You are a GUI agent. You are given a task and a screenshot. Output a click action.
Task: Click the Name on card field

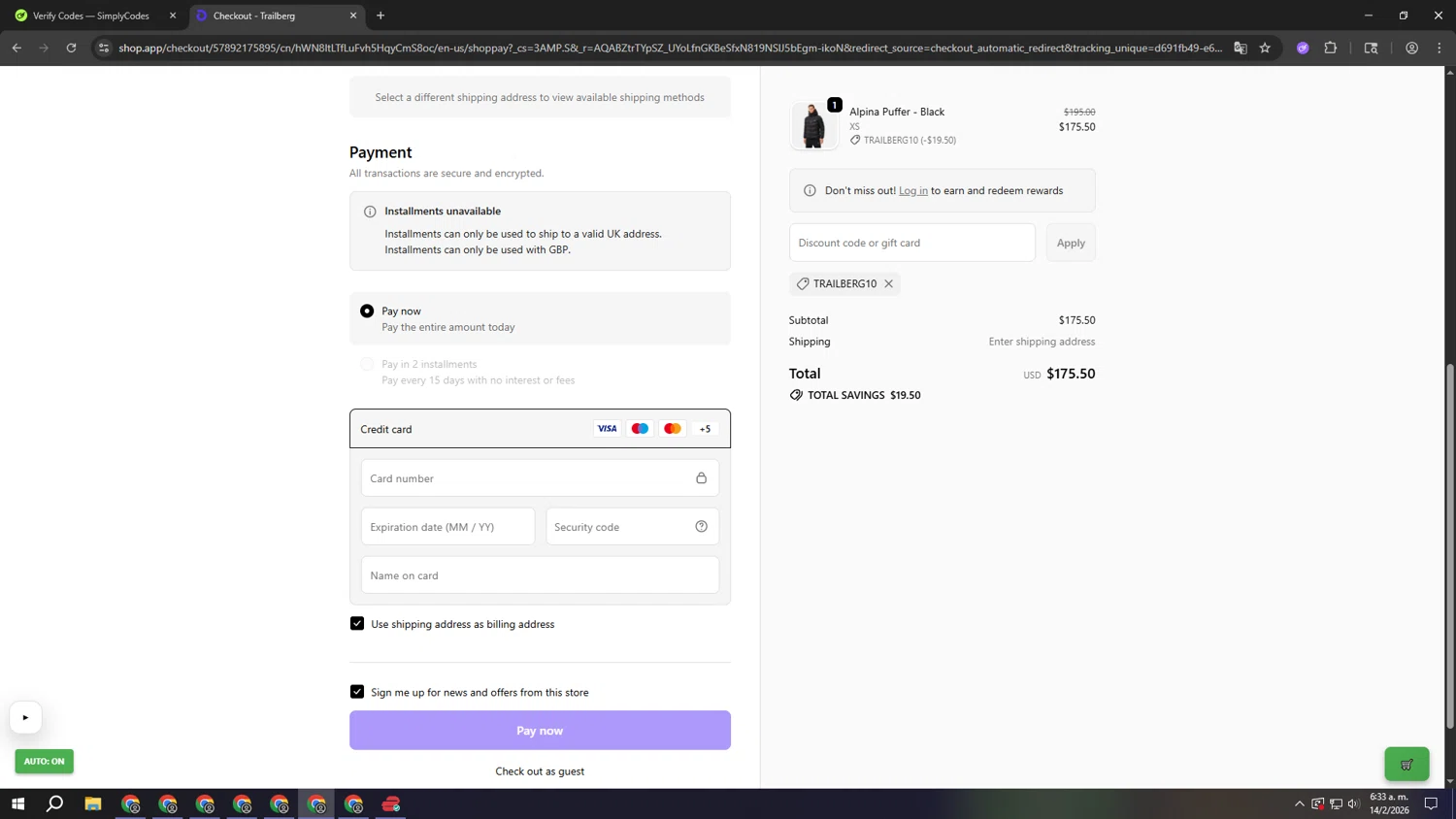[540, 574]
